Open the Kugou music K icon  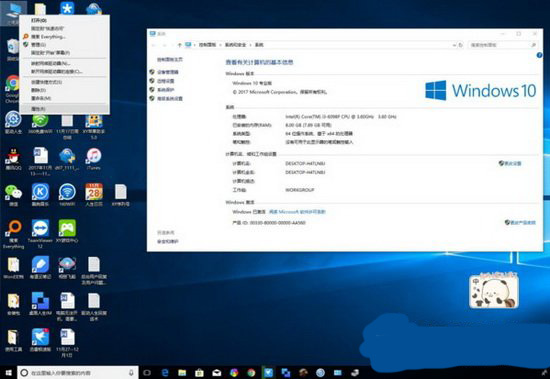click(40, 195)
